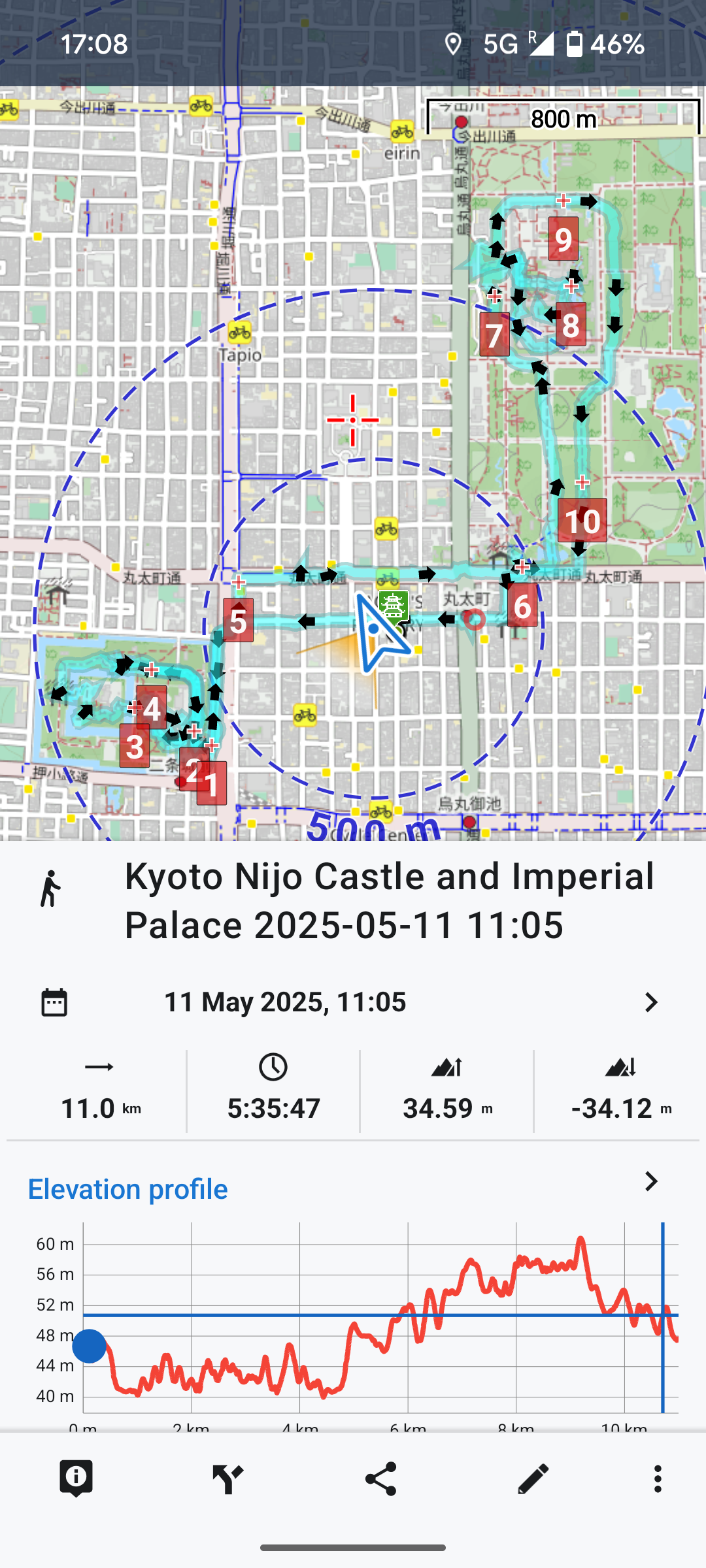Tap waypoint marker 10 on the track
The width and height of the screenshot is (706, 1568).
click(x=582, y=521)
